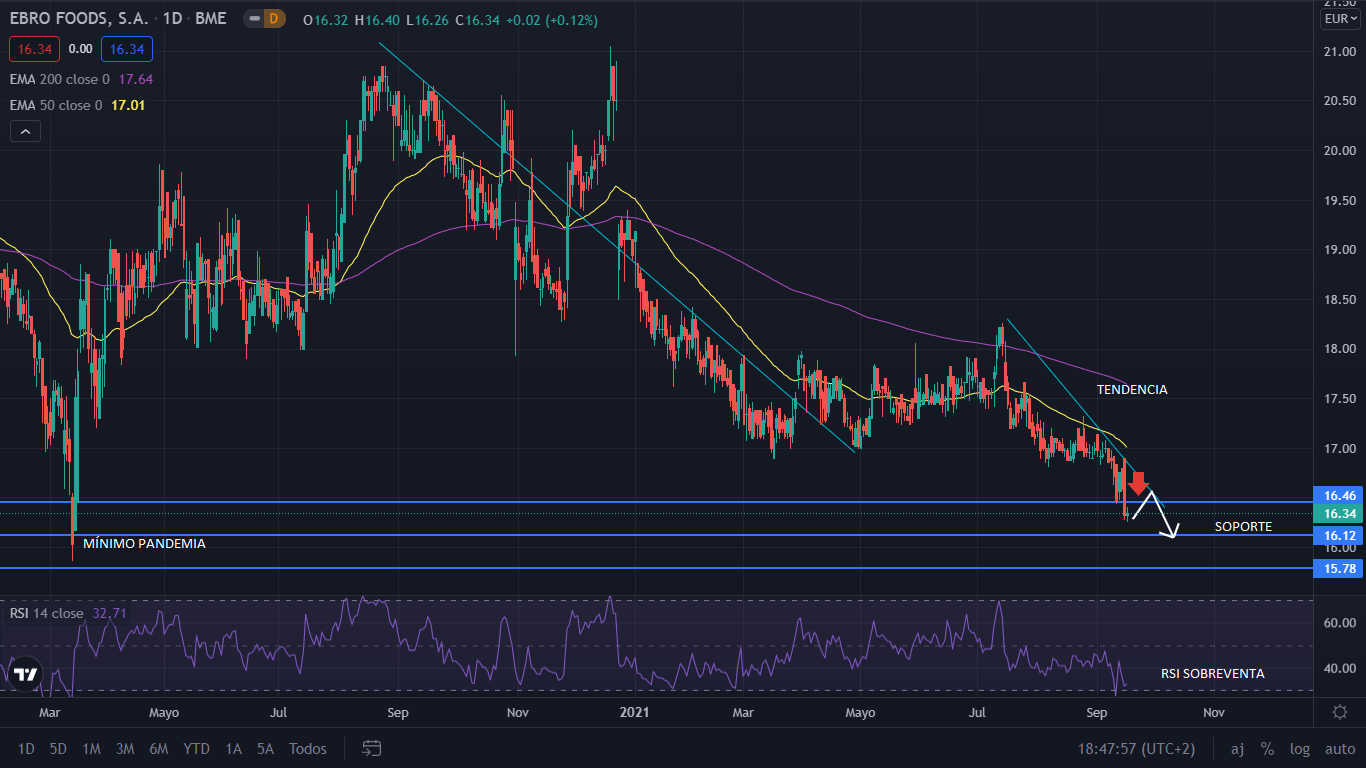Screen dimensions: 1366x768
Task: Open the timezone menu showing UTC+2
Action: click(1136, 748)
